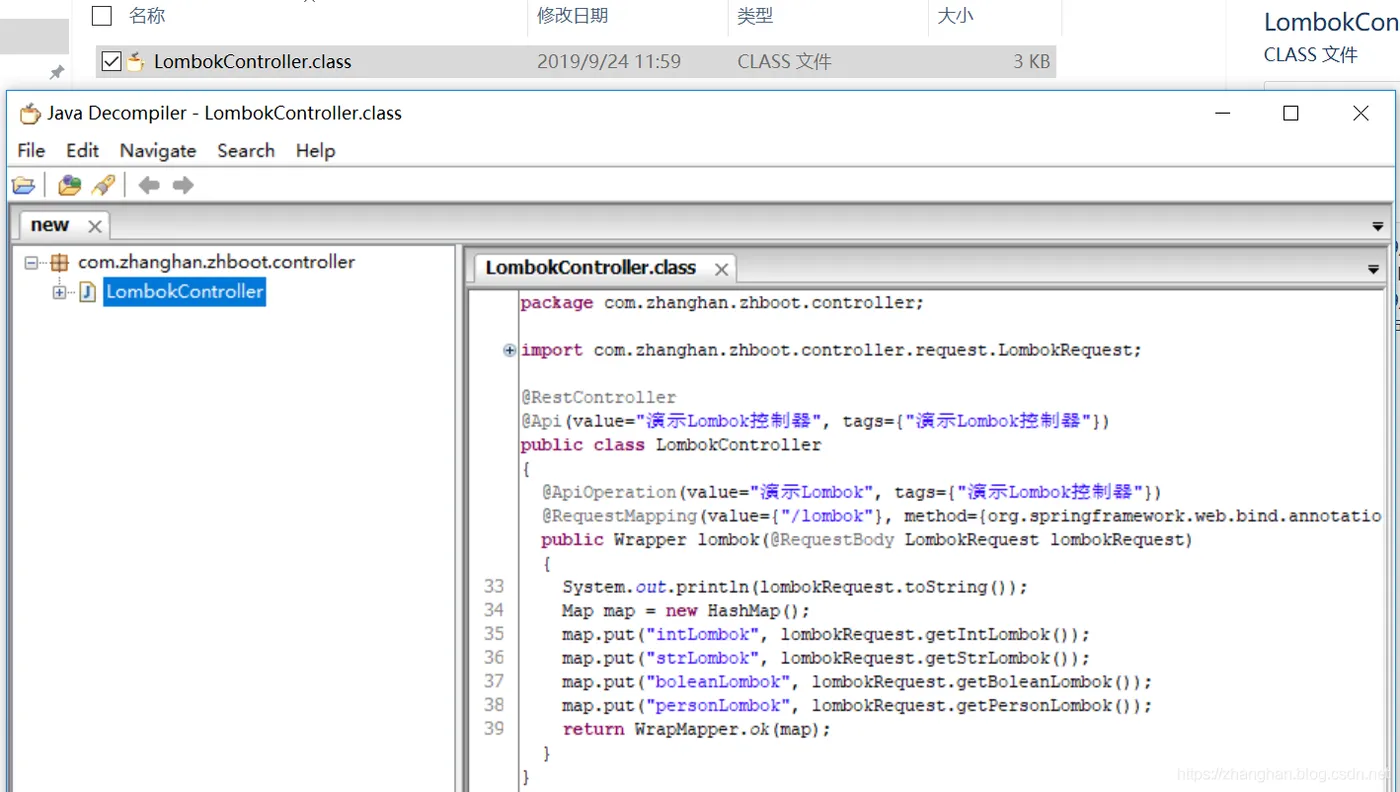The width and height of the screenshot is (1400, 792).
Task: Minimize the Java Decompiler window
Action: (1222, 113)
